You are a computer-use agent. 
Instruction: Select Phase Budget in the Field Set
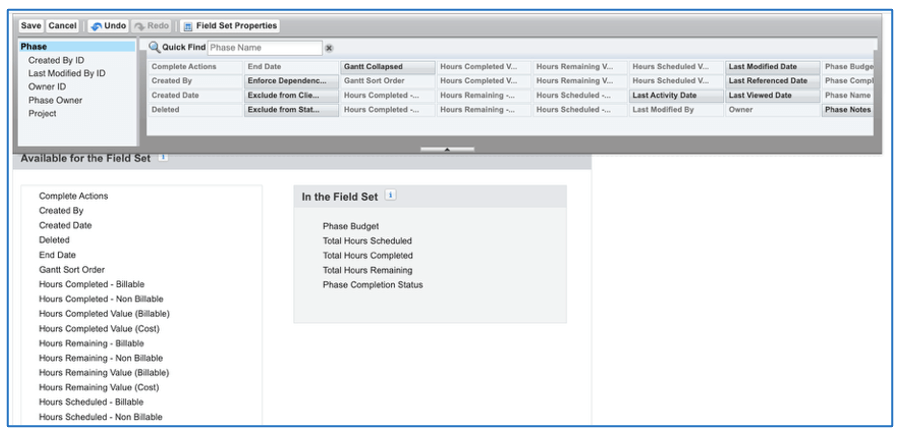350,226
